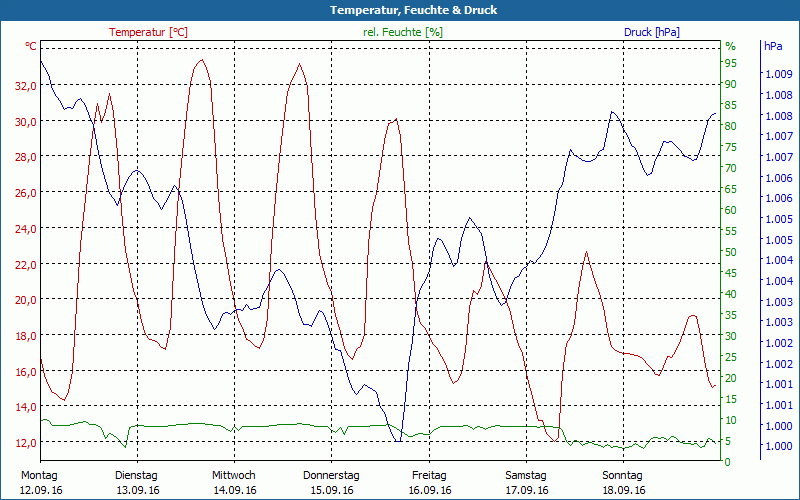Pick the Freitag 16.09.16 date marker

tap(429, 482)
